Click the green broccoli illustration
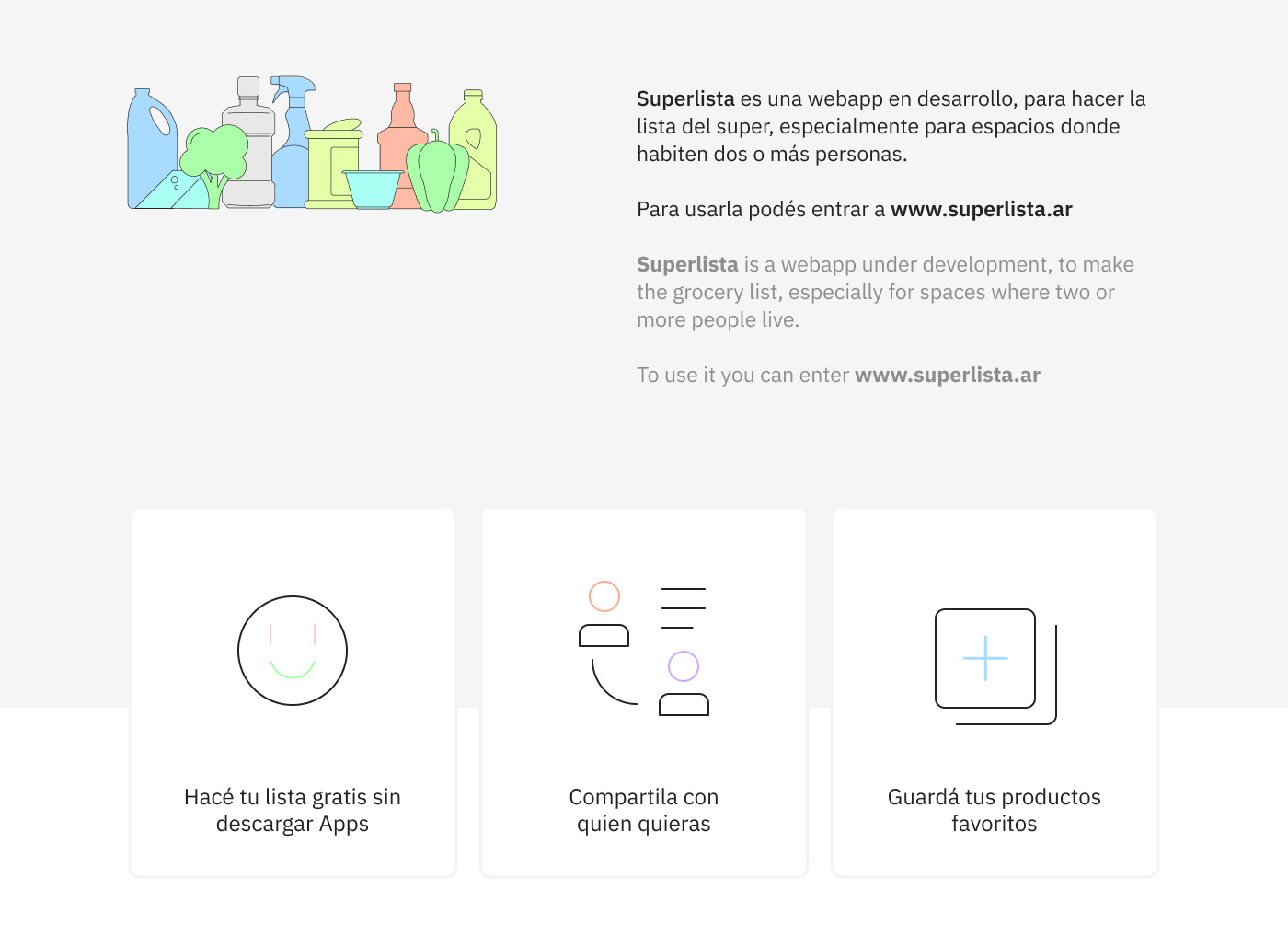 (x=215, y=152)
